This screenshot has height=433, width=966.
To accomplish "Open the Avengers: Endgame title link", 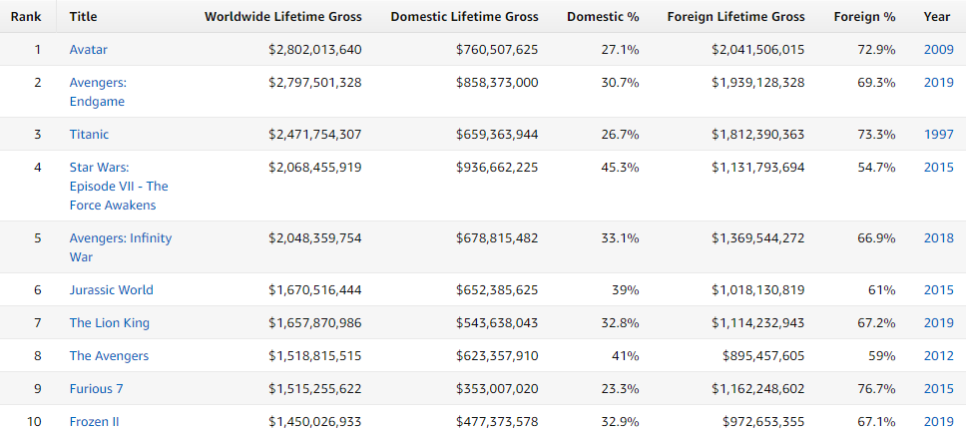I will (x=98, y=92).
